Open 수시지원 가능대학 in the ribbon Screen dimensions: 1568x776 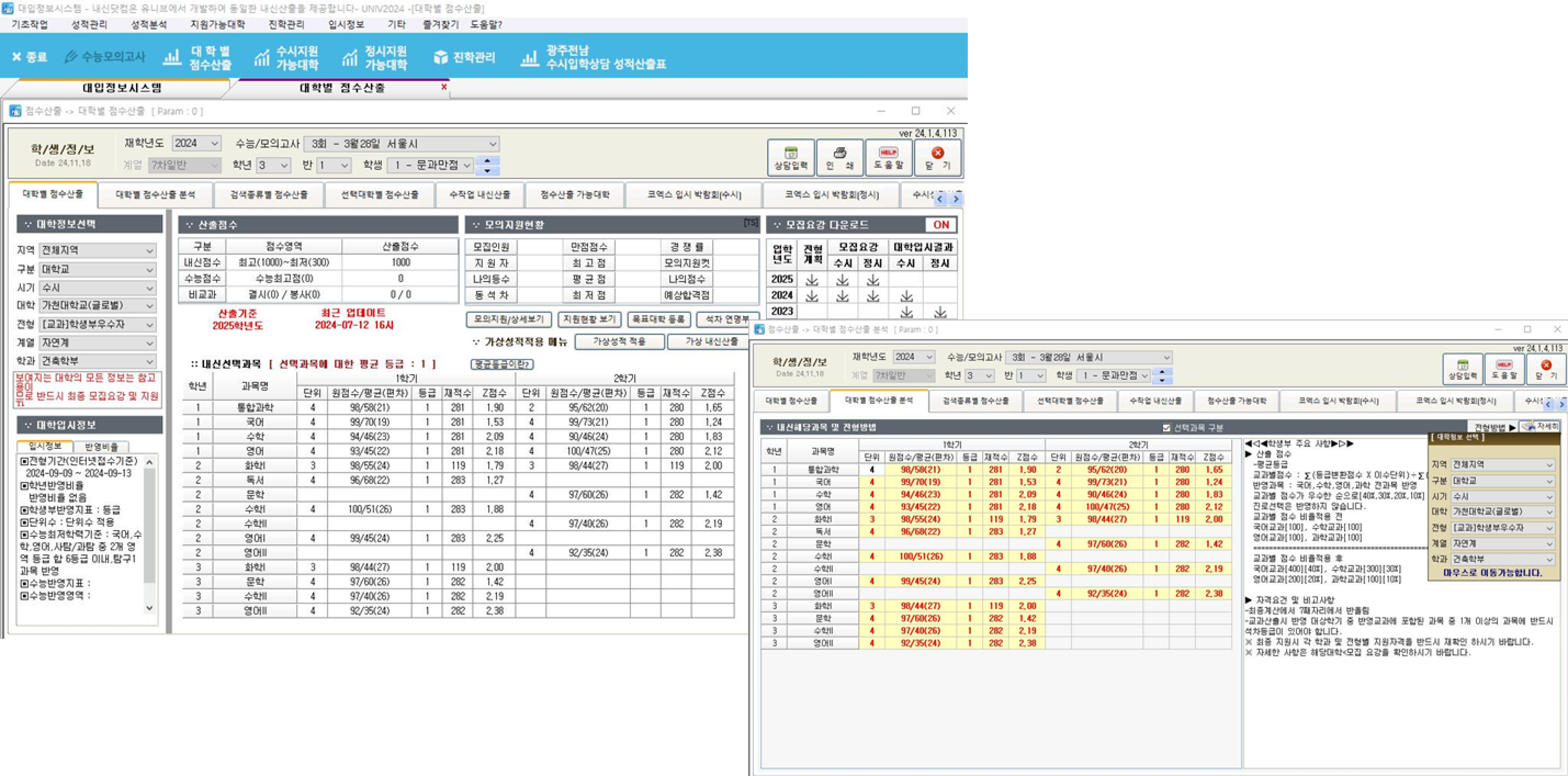pos(287,57)
